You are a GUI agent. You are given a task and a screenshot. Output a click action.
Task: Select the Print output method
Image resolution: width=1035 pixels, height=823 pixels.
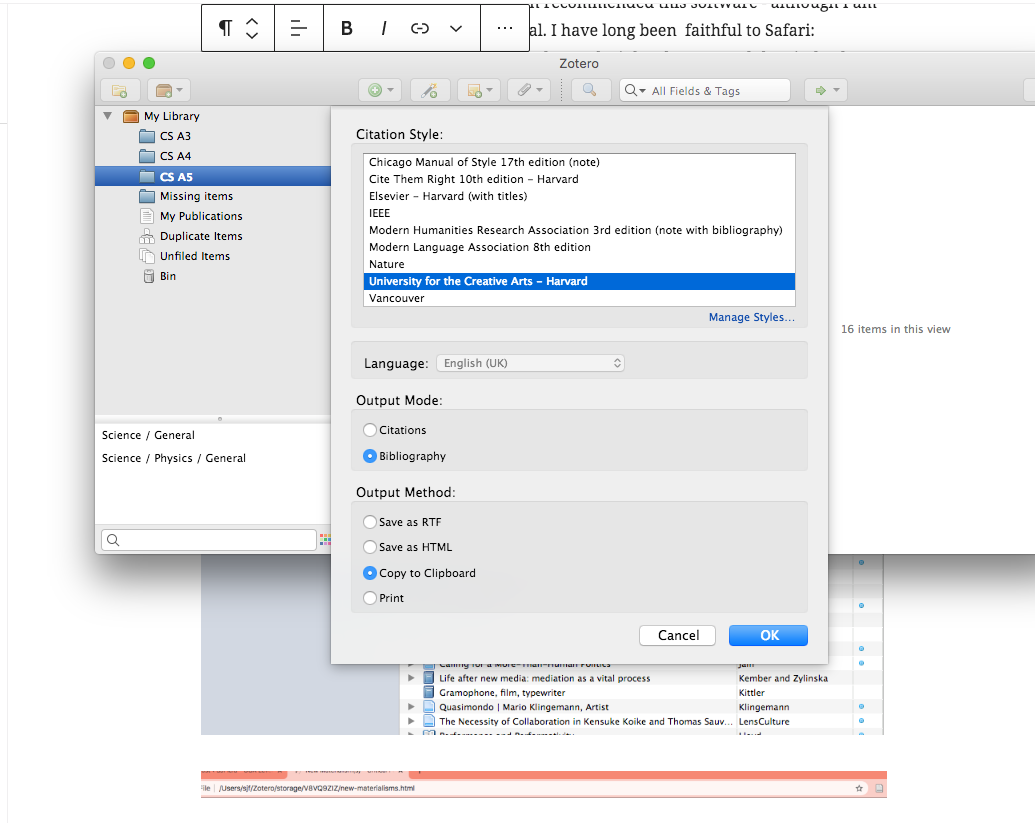pyautogui.click(x=370, y=598)
